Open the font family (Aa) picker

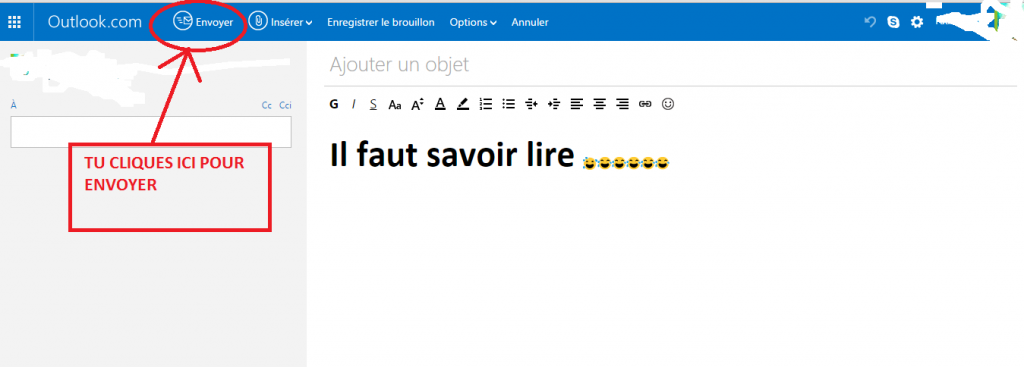394,104
